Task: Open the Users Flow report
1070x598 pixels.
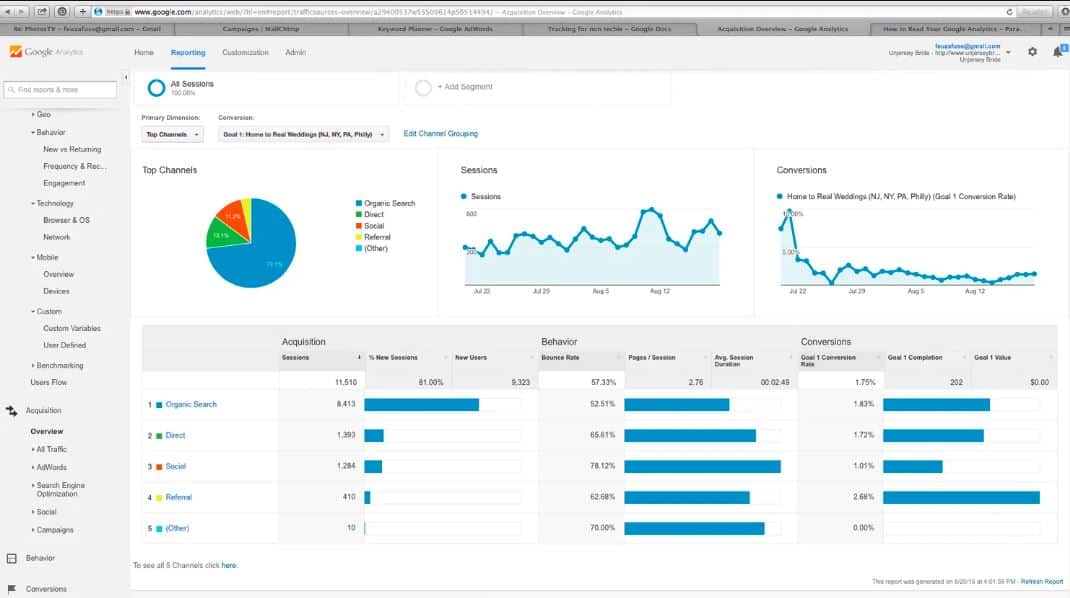Action: [48, 382]
